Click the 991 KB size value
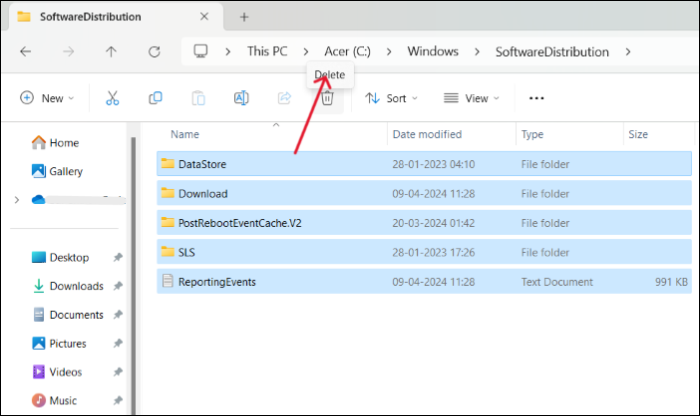The image size is (700, 416). tap(671, 282)
